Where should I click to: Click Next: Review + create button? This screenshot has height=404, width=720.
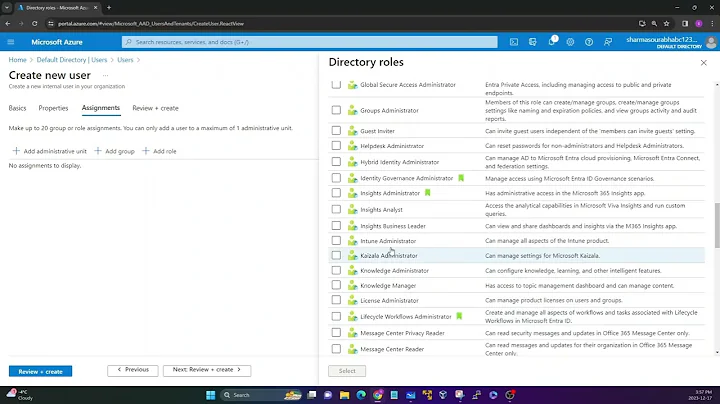(x=207, y=370)
